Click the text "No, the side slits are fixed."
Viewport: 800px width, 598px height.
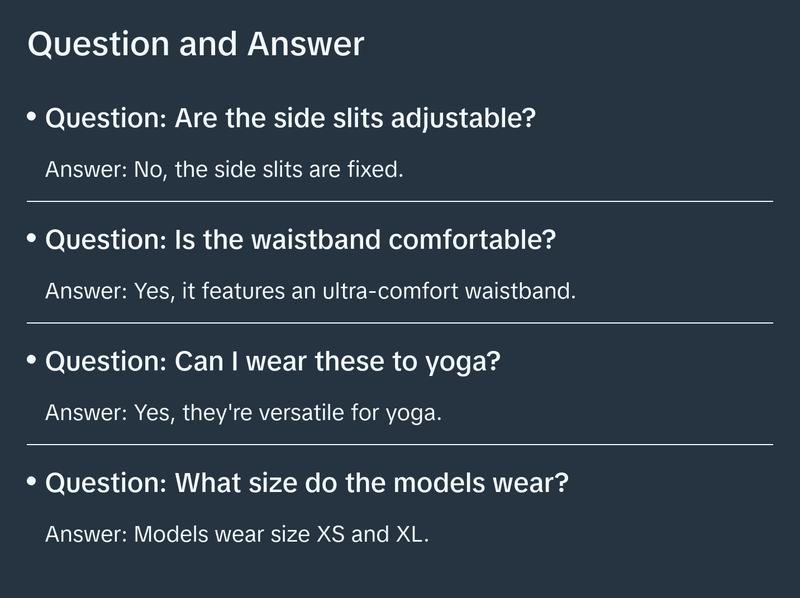pos(268,170)
